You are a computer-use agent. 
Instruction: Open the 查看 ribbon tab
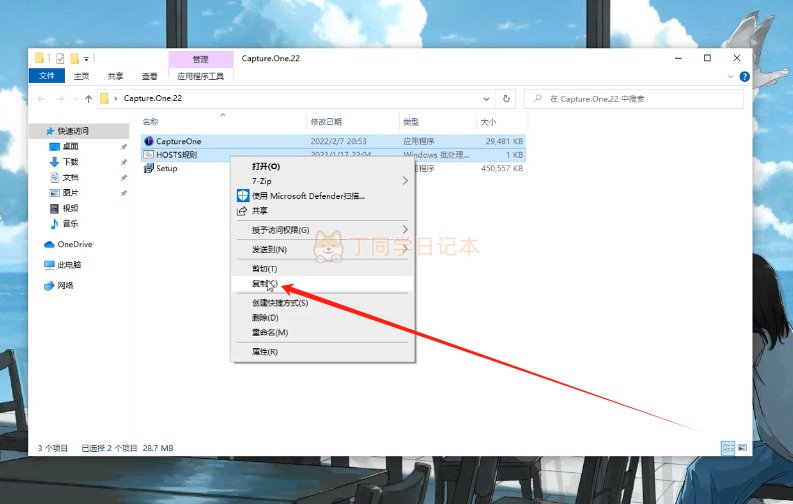coord(150,76)
